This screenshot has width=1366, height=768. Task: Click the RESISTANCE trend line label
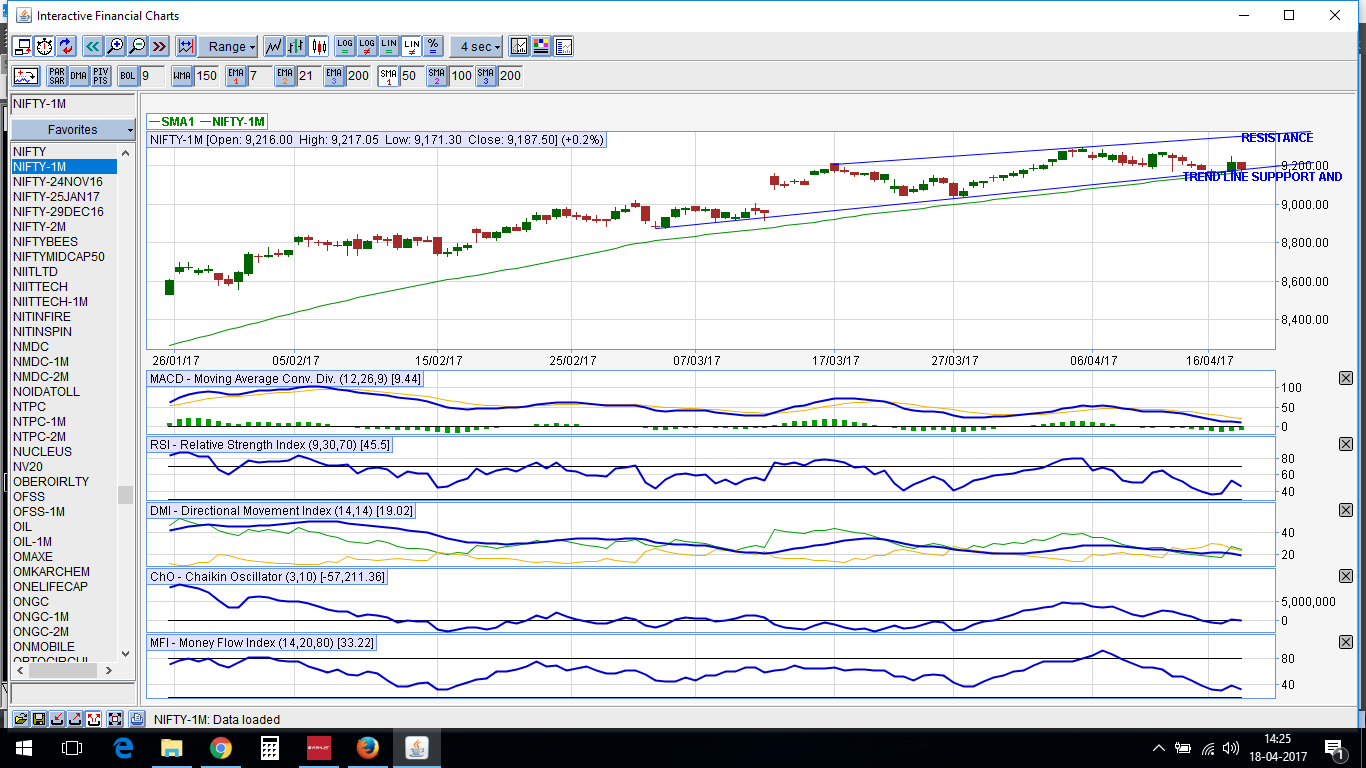tap(1277, 138)
